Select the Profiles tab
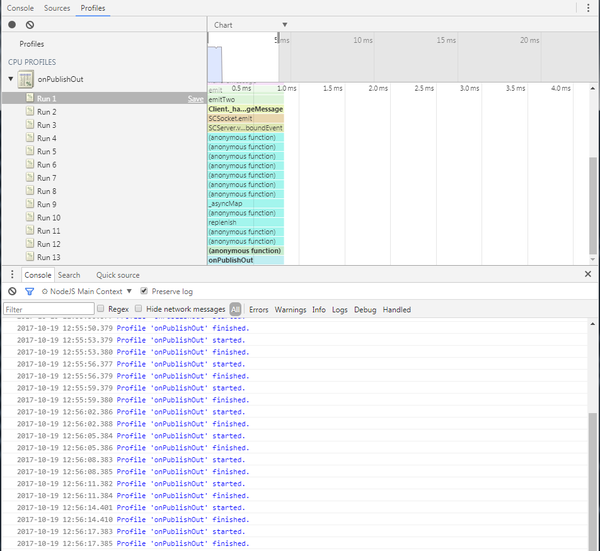 pos(93,8)
